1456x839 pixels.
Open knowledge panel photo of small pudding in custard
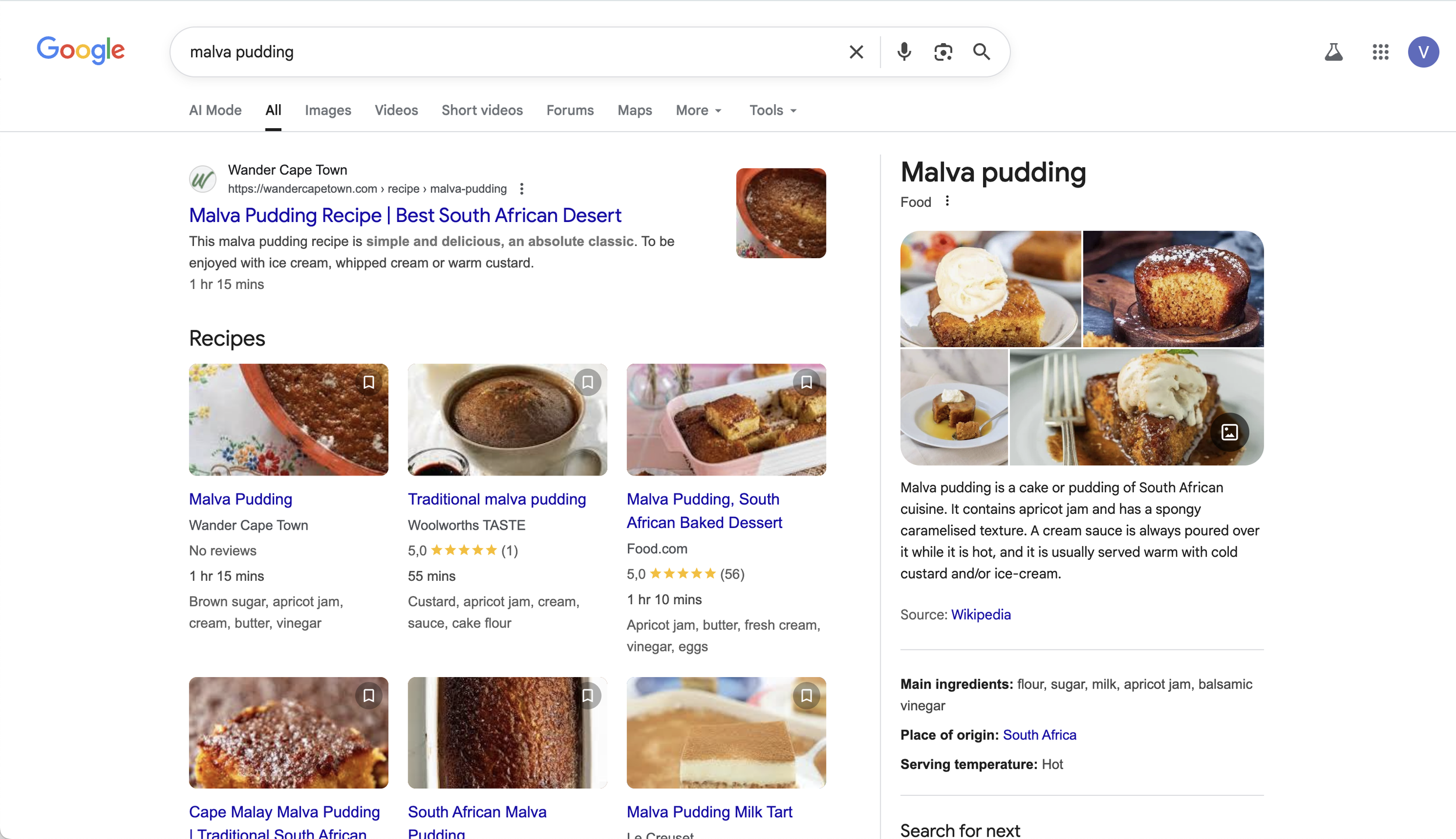[x=954, y=407]
